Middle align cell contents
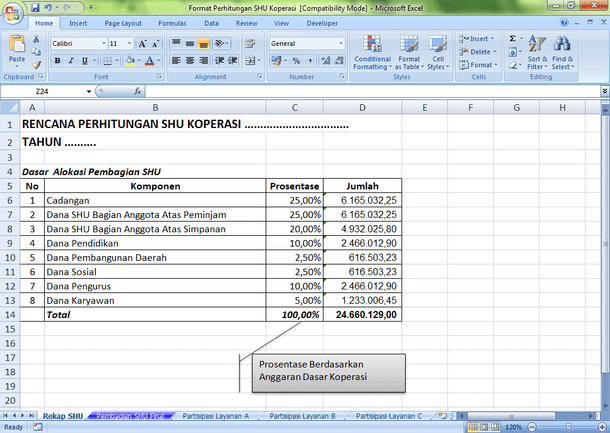The image size is (610, 433). (x=190, y=44)
